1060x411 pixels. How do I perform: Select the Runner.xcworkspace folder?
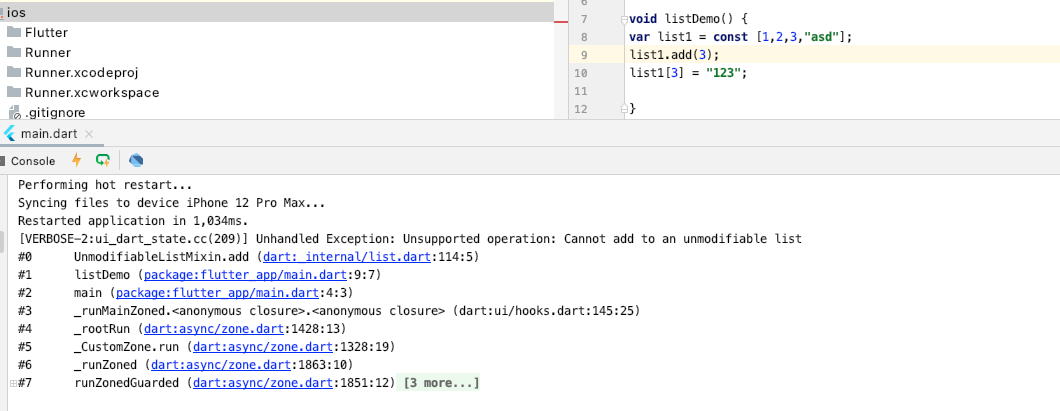[x=92, y=93]
